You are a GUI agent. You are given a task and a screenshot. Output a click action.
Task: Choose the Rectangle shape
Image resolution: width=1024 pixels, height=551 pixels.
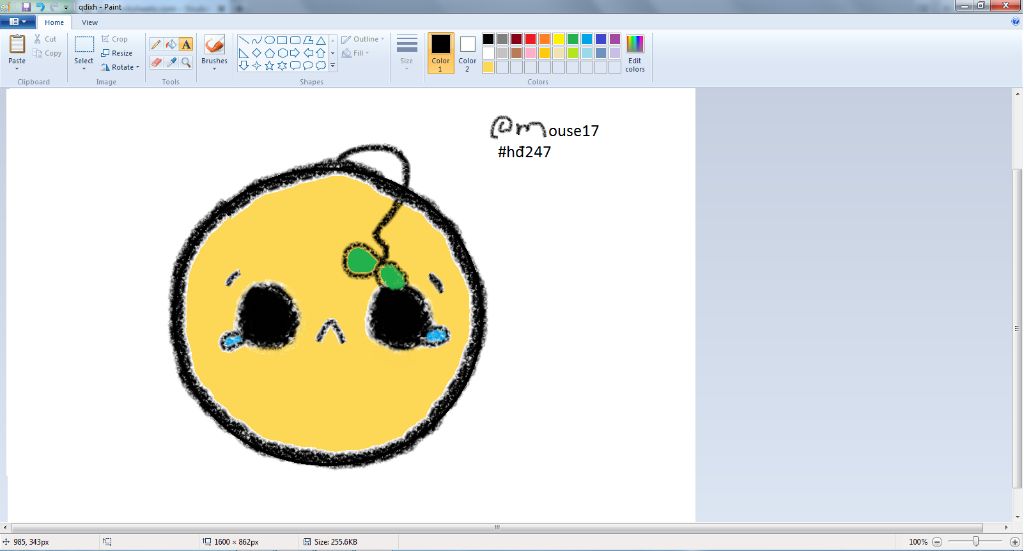[x=282, y=40]
